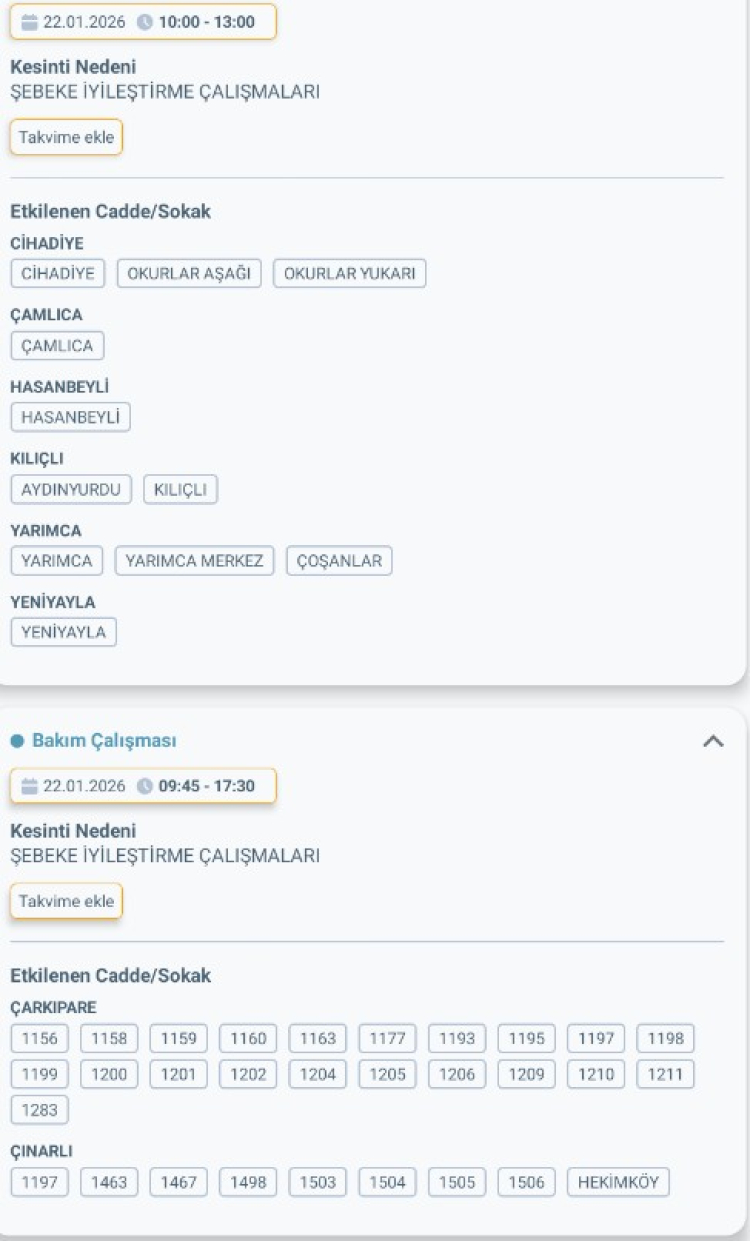
Task: Select the AYDINYURDU chip under KILIÇLI
Action: click(x=72, y=489)
